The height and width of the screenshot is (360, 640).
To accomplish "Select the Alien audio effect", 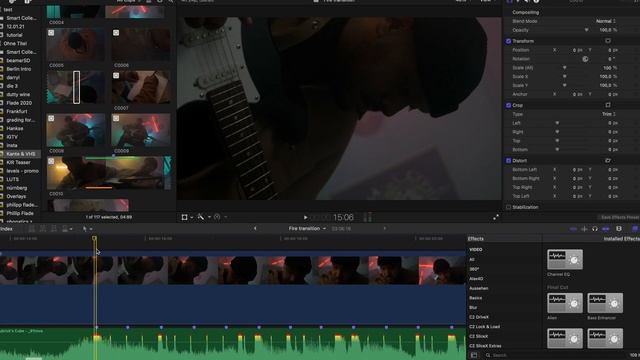I will click(565, 303).
